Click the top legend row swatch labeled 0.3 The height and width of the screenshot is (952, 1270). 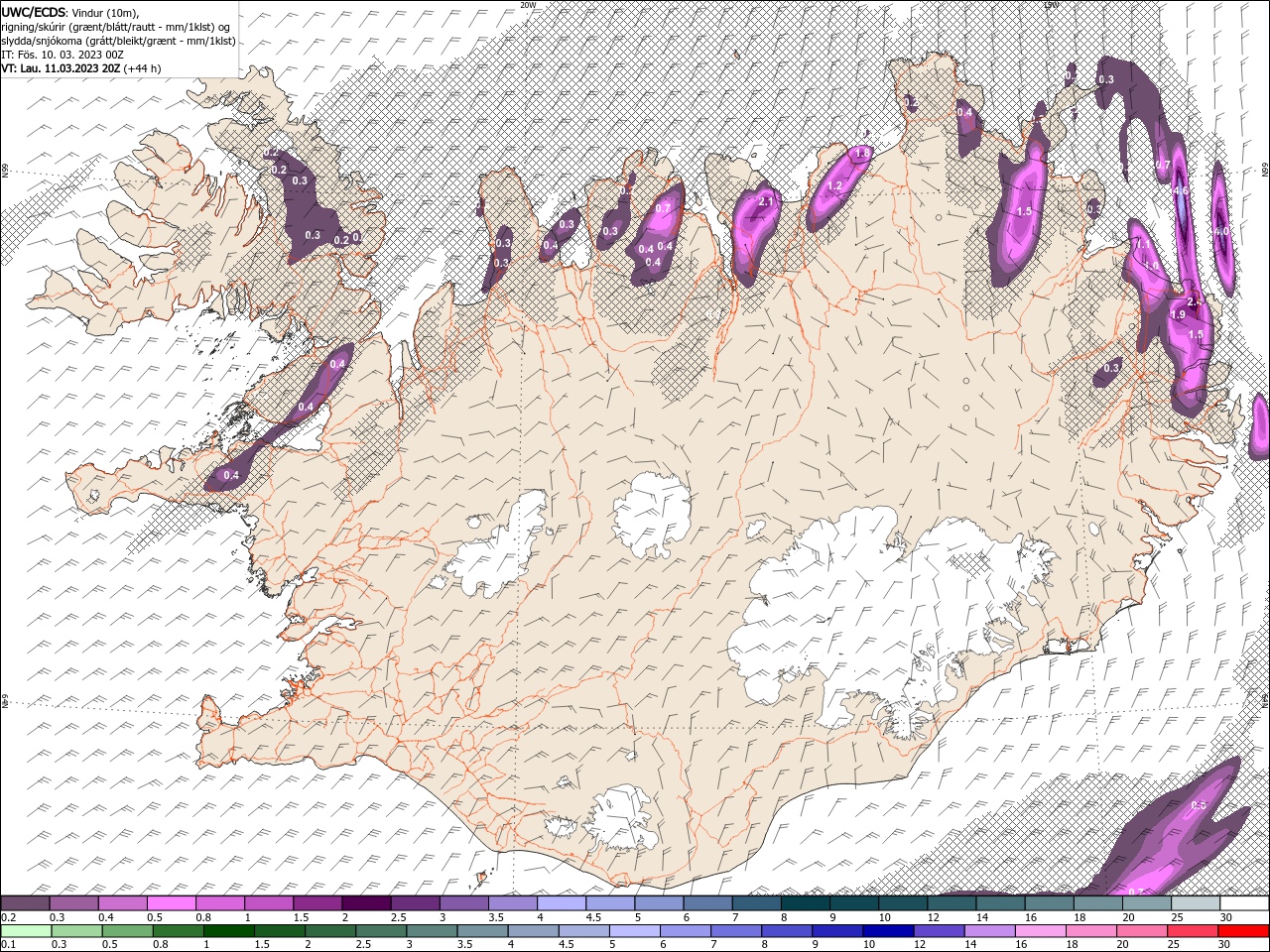pos(73,903)
